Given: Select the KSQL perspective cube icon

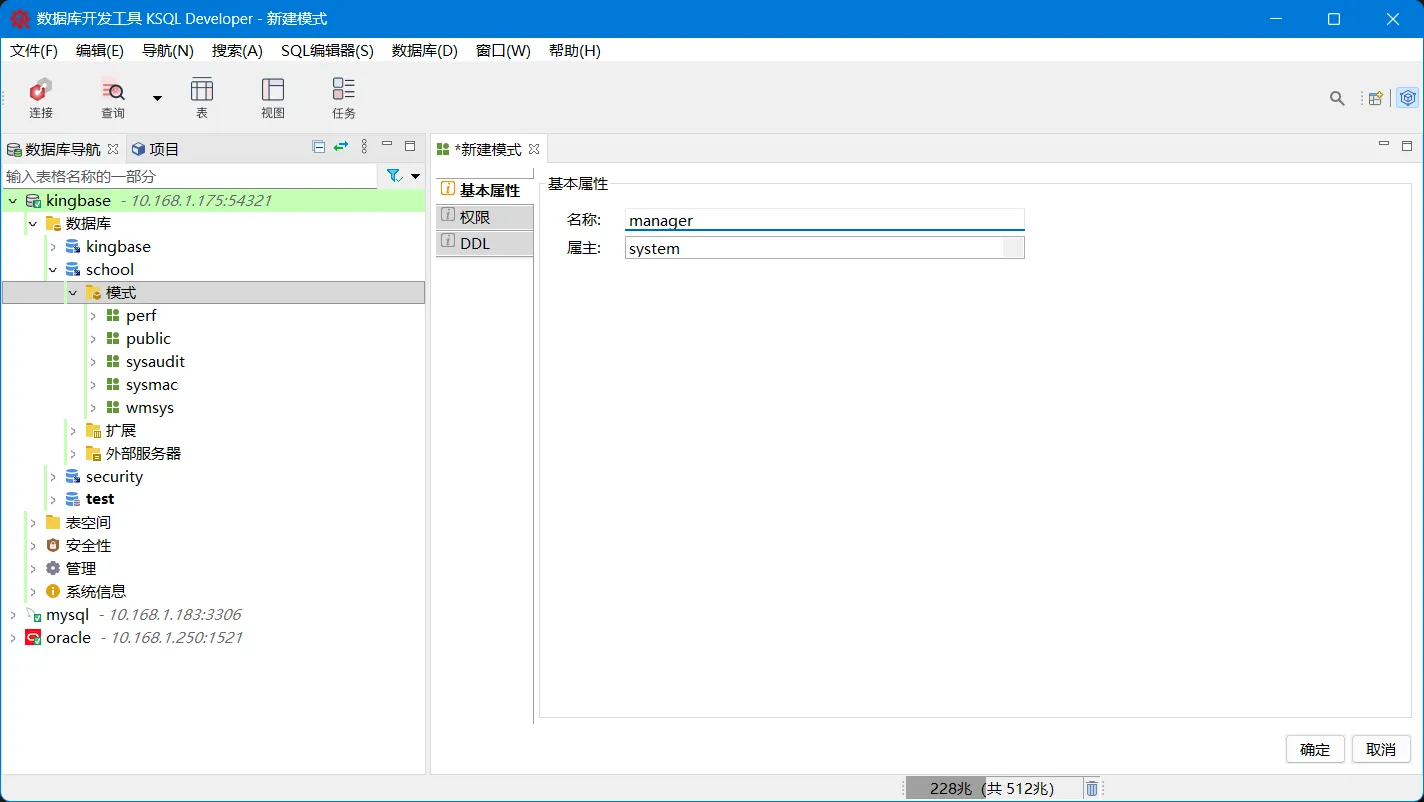Looking at the screenshot, I should click(1407, 98).
